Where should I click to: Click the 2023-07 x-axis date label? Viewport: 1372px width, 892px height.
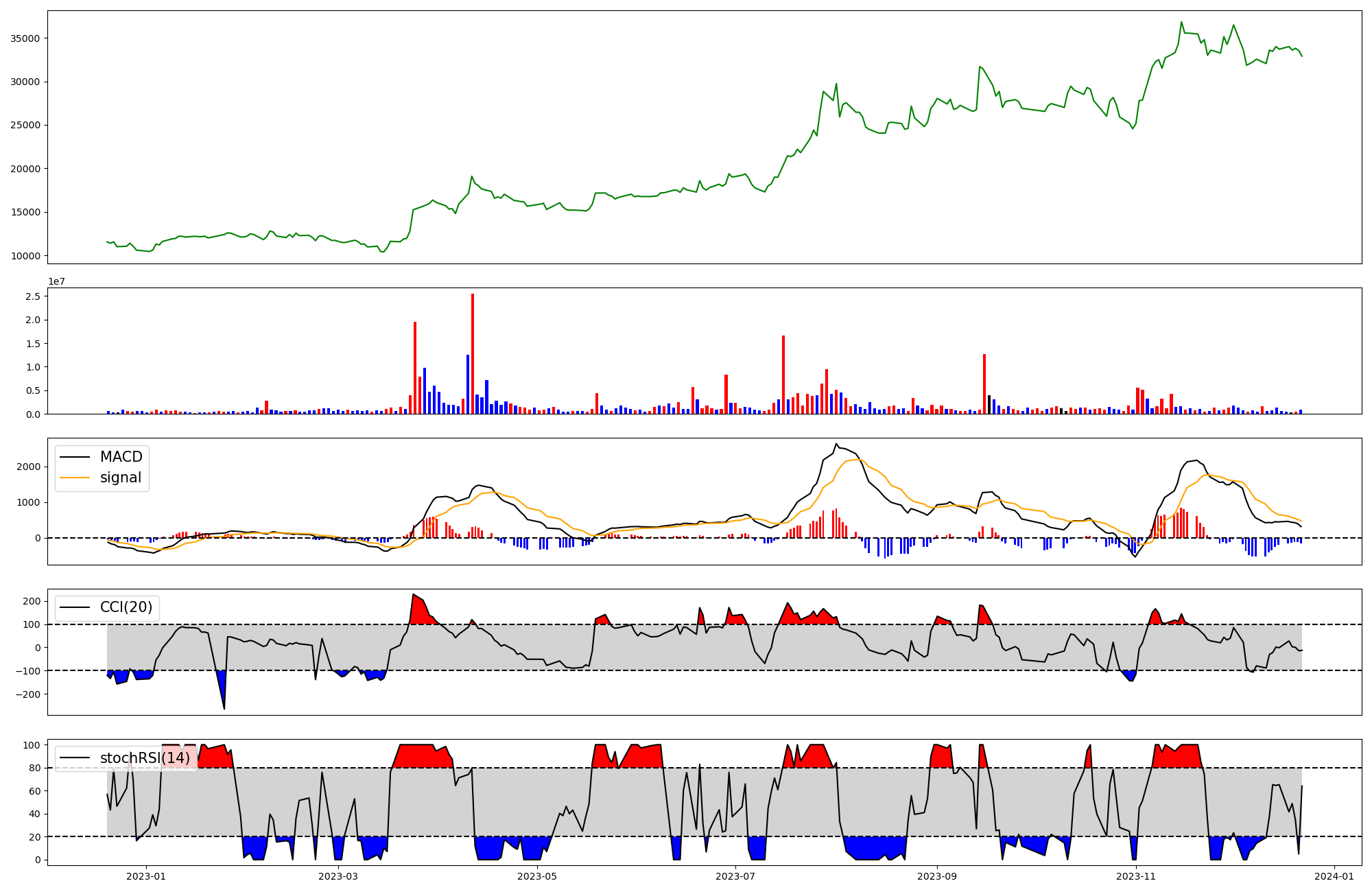pyautogui.click(x=735, y=876)
